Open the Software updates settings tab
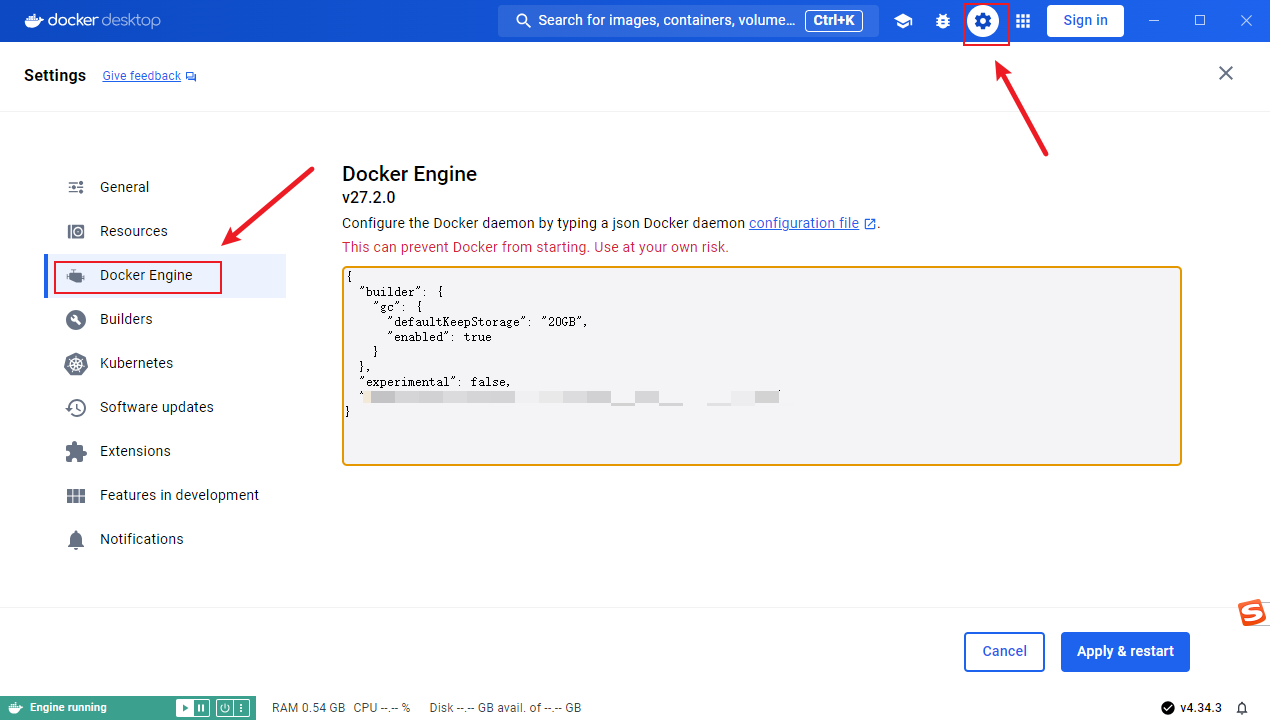The image size is (1270, 720). 165,407
